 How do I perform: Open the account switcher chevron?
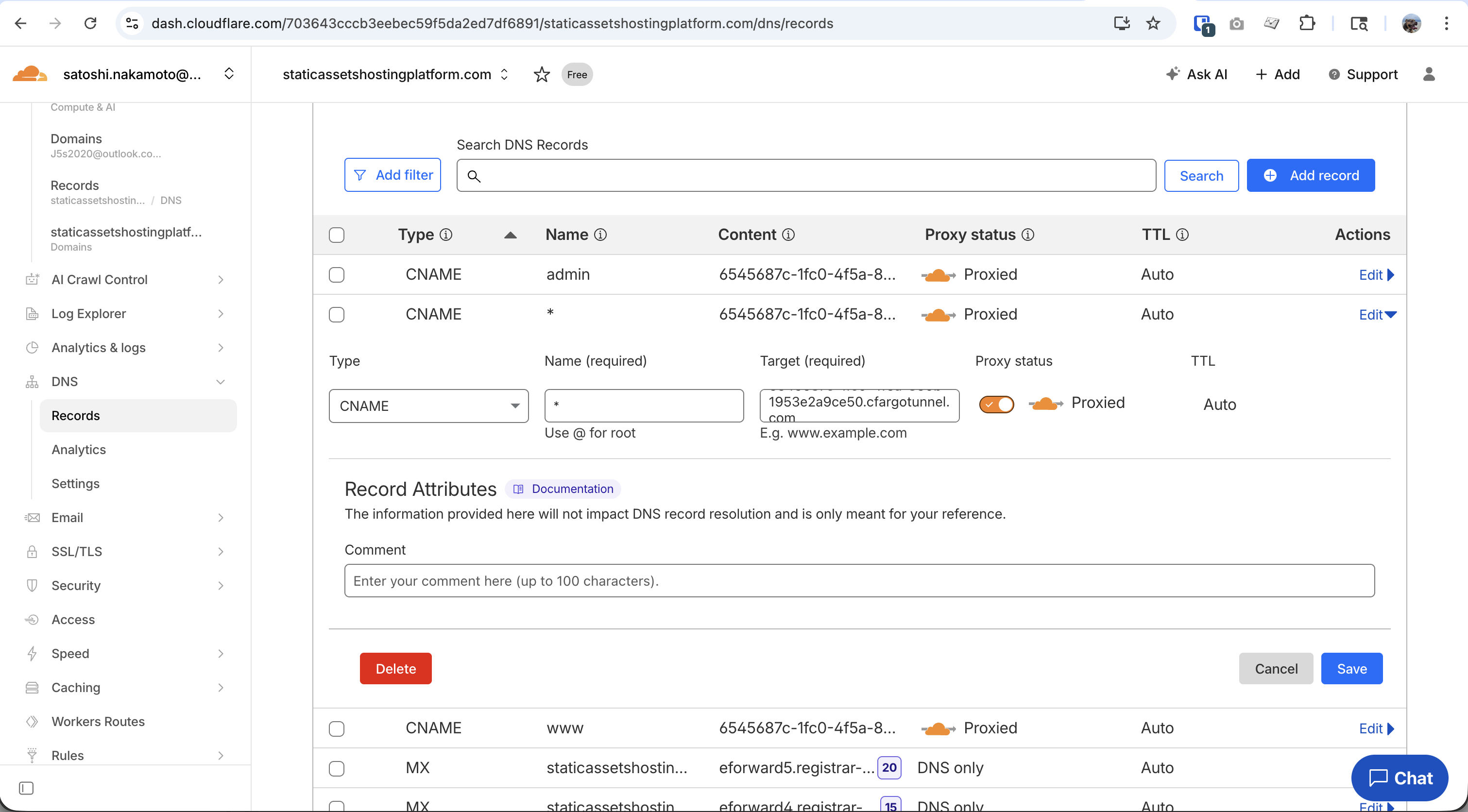pos(229,74)
